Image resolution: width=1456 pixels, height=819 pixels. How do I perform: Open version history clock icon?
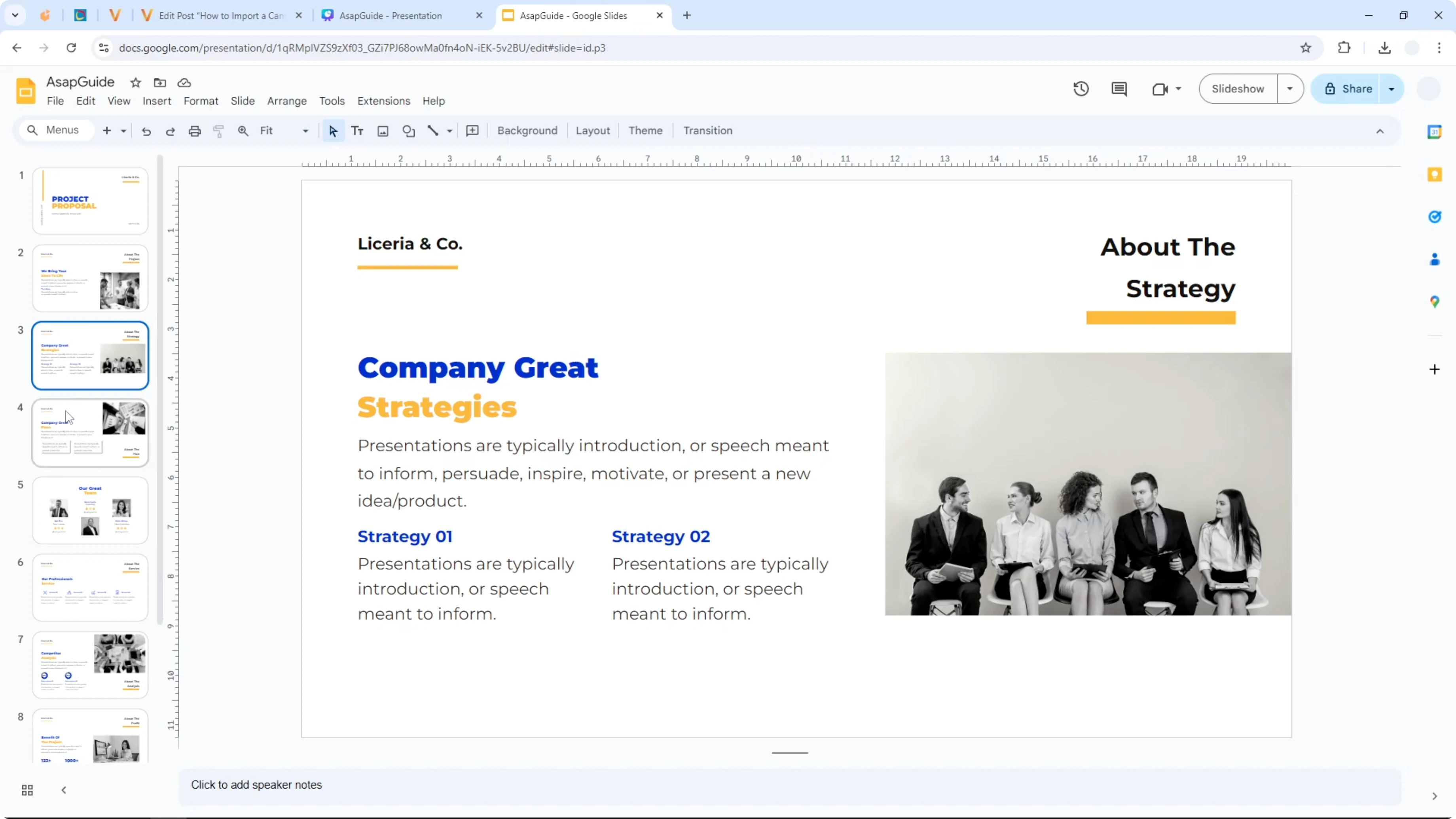(x=1081, y=89)
